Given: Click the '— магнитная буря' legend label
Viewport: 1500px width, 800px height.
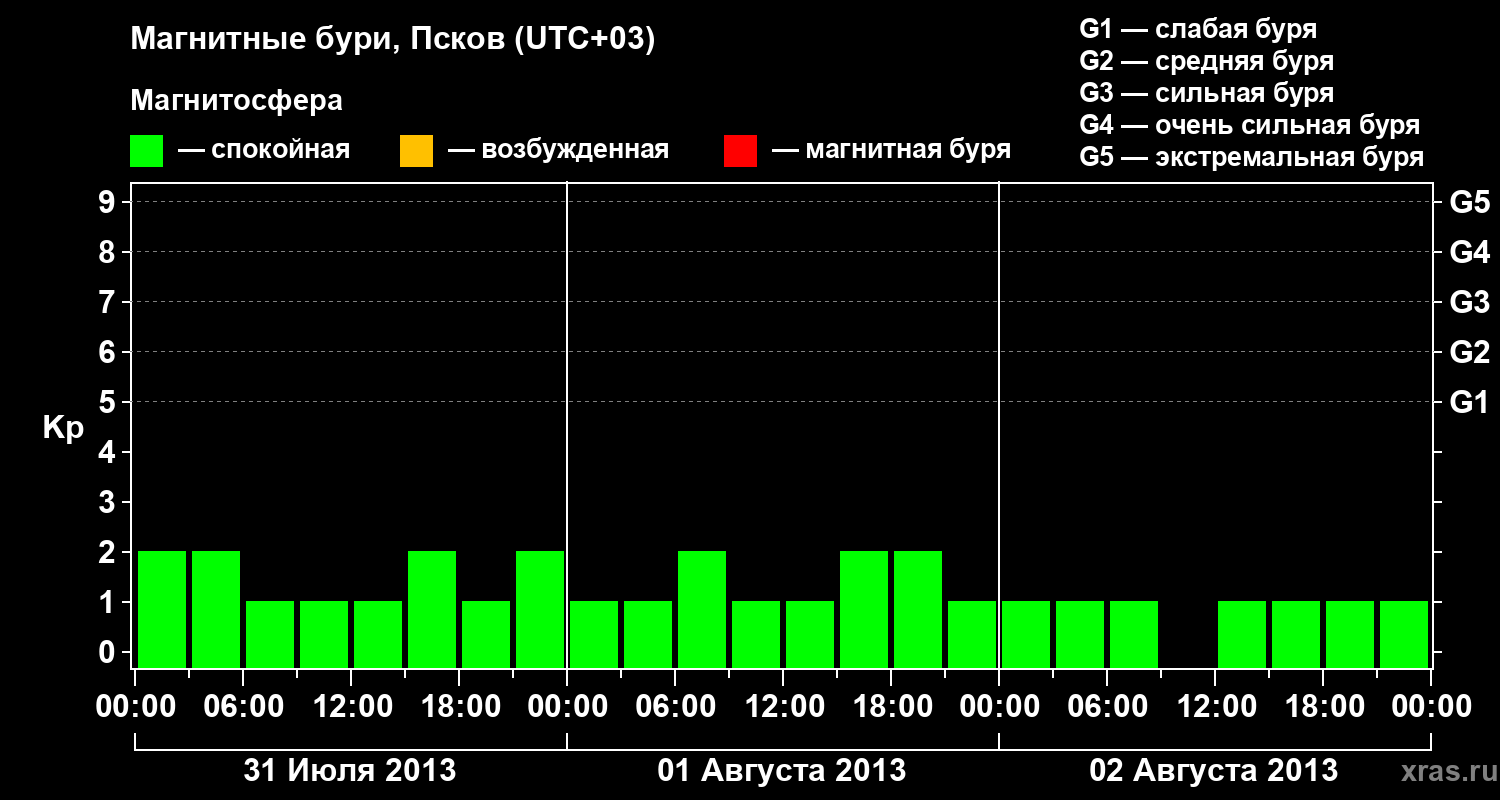Looking at the screenshot, I should point(892,151).
